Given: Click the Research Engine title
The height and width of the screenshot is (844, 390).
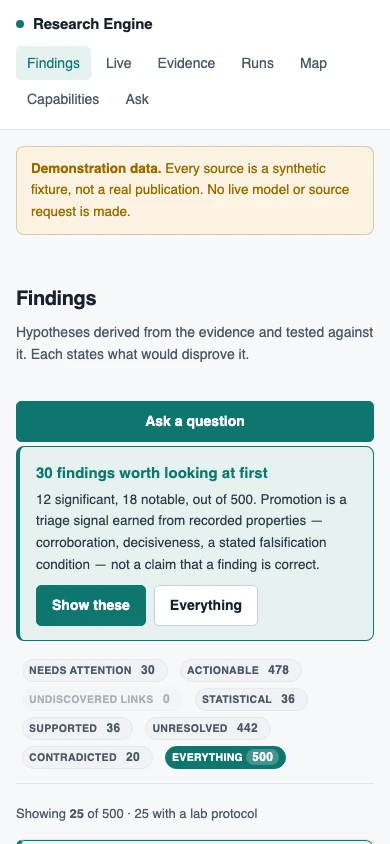Looking at the screenshot, I should (x=93, y=24).
